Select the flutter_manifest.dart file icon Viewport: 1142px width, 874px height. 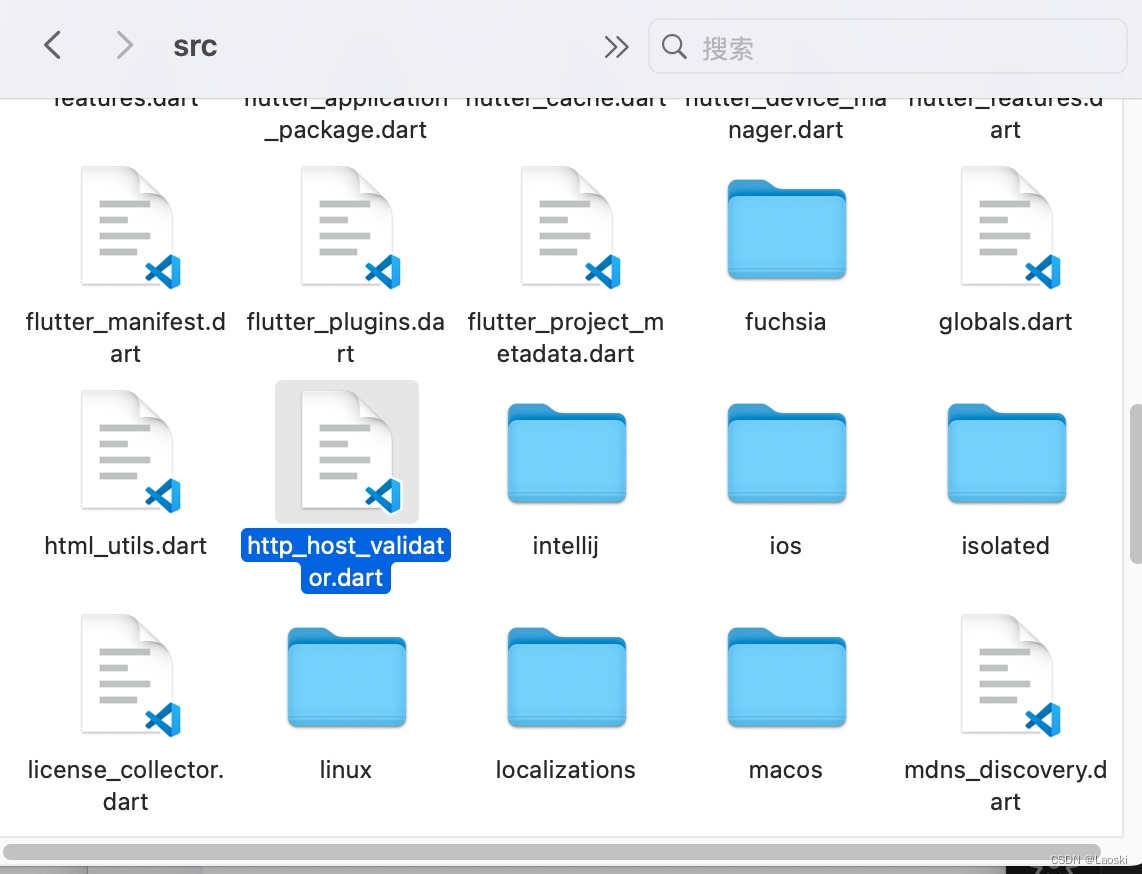[x=130, y=228]
